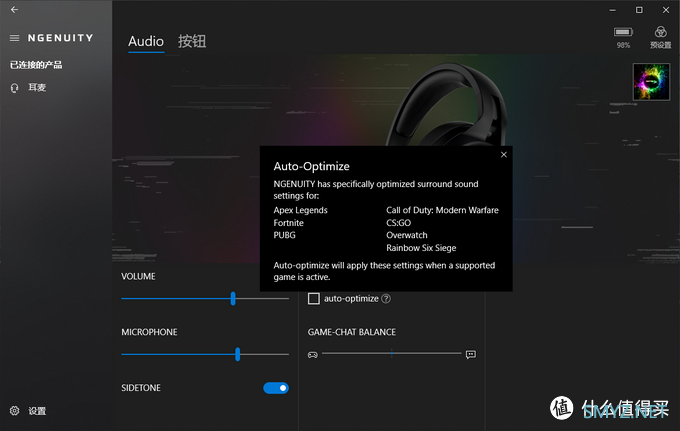
Task: Open 耳麦 device entry
Action: [x=37, y=88]
